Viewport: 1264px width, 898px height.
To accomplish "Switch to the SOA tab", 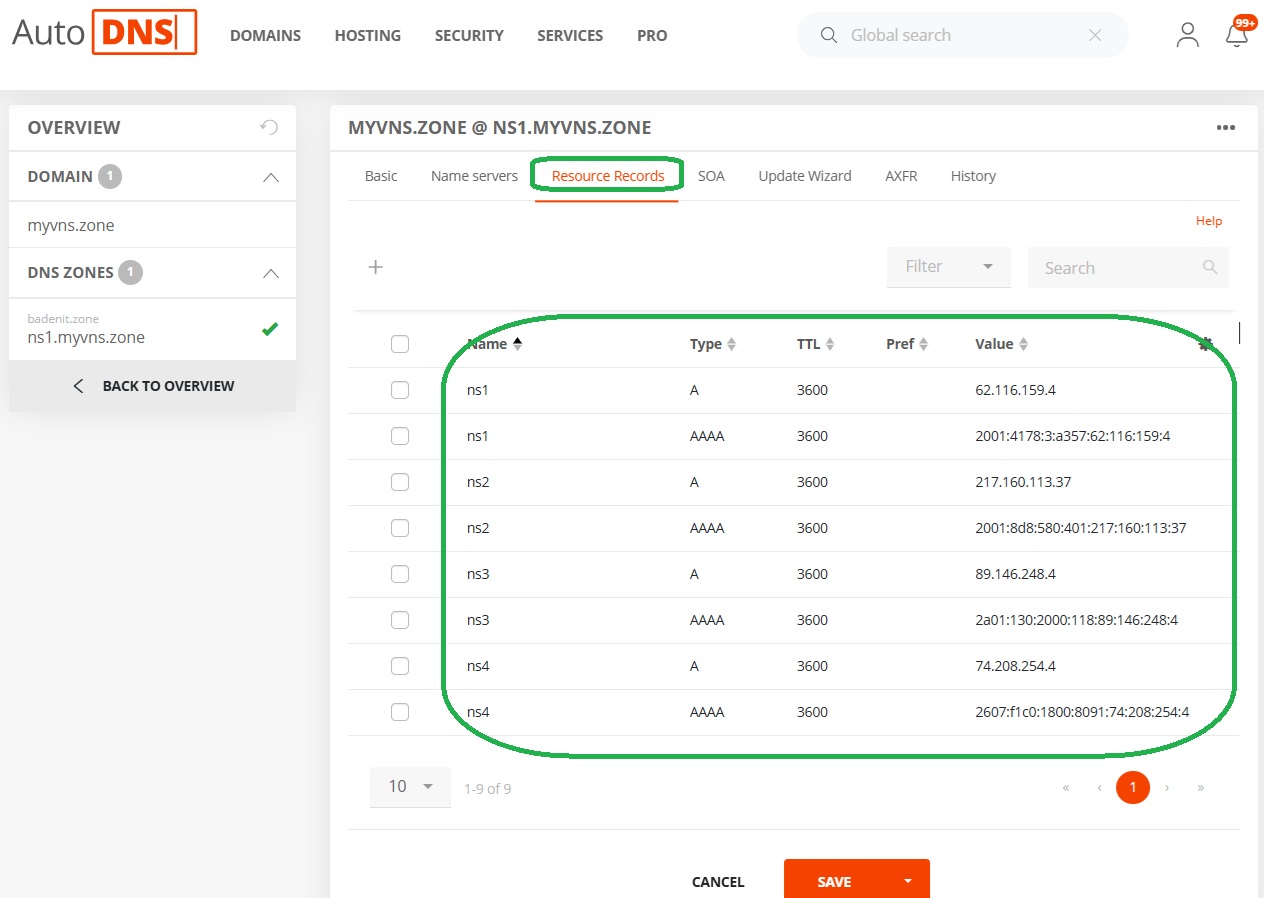I will tap(711, 176).
